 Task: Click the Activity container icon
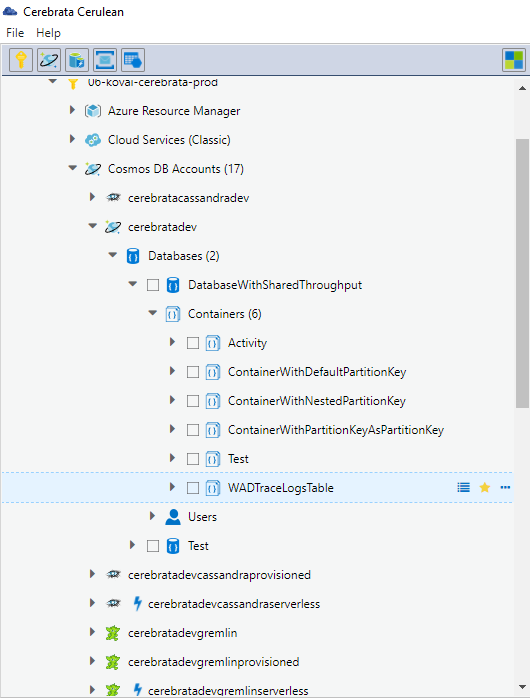pos(213,343)
